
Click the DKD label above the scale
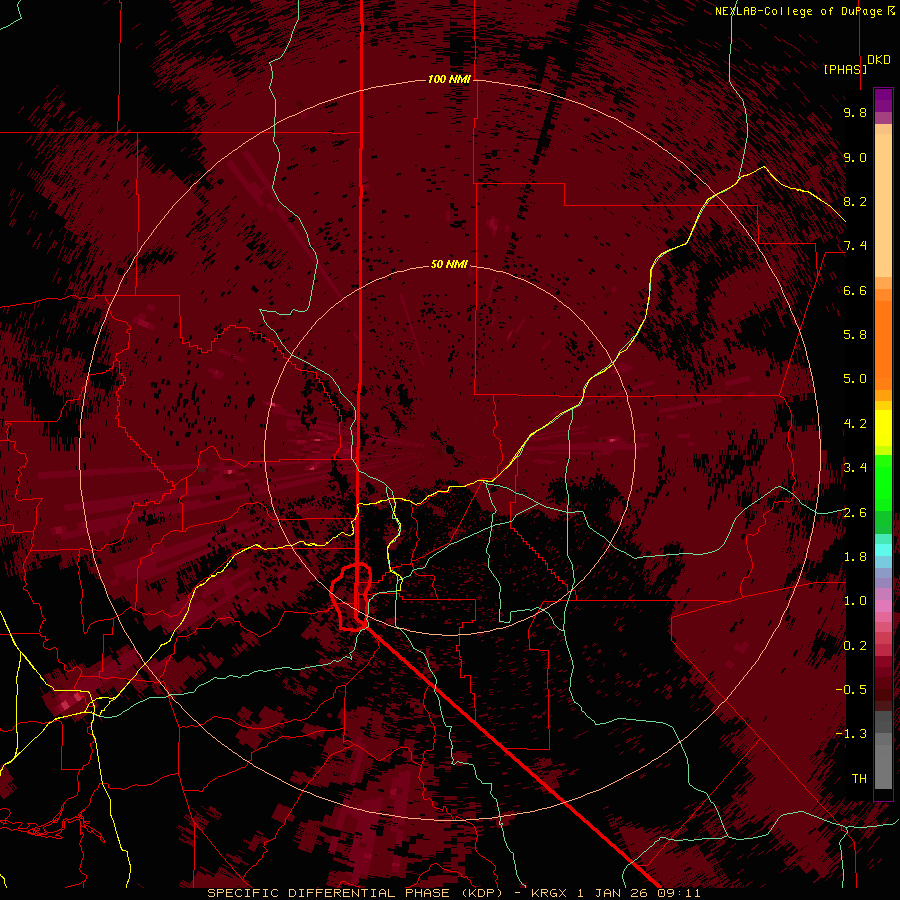(x=879, y=60)
